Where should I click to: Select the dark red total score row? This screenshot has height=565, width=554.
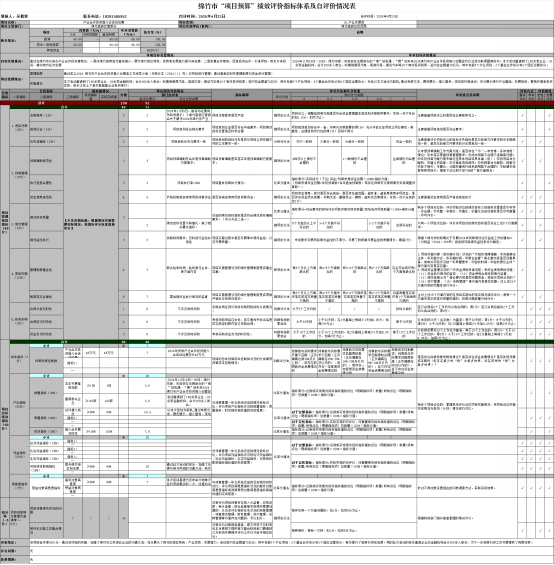click(x=277, y=103)
